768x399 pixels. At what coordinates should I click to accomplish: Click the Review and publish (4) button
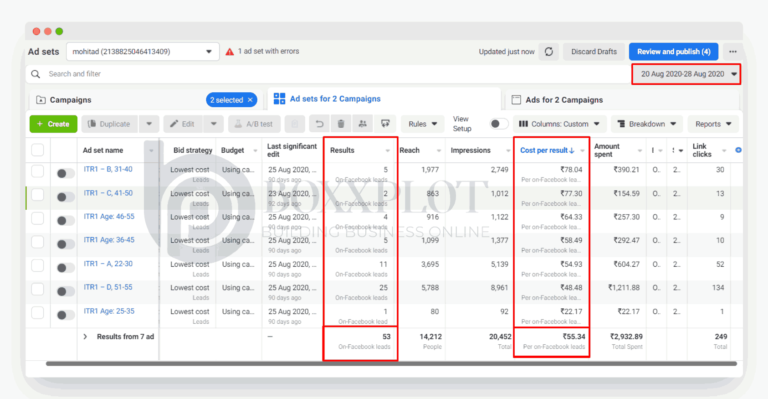673,51
